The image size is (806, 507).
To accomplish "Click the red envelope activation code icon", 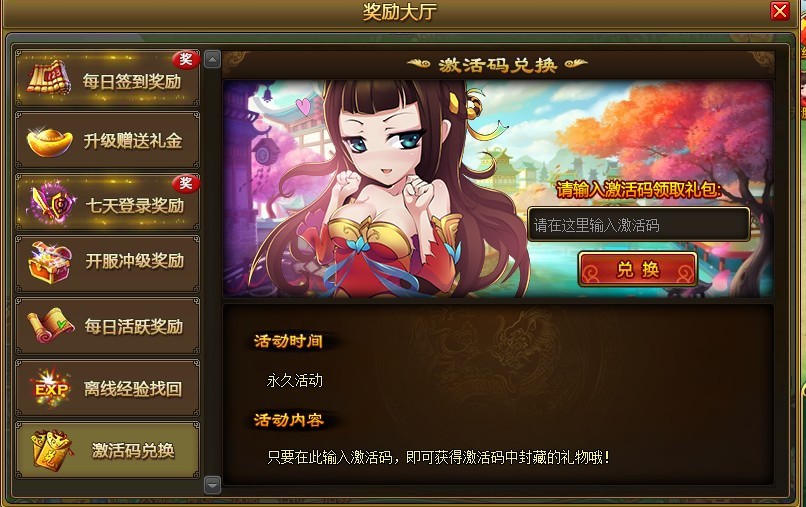I will pos(50,449).
